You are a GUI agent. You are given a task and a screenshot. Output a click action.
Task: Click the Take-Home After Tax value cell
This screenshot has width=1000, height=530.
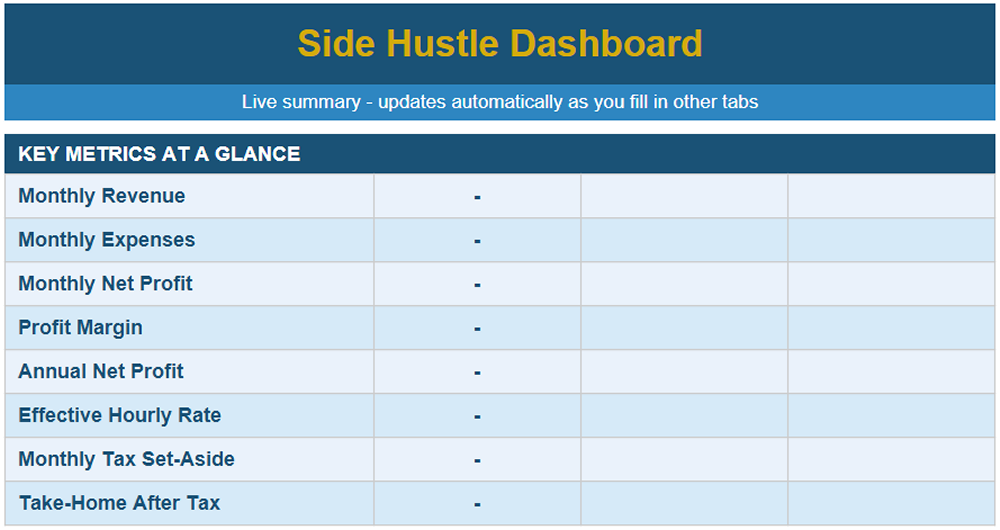477,503
